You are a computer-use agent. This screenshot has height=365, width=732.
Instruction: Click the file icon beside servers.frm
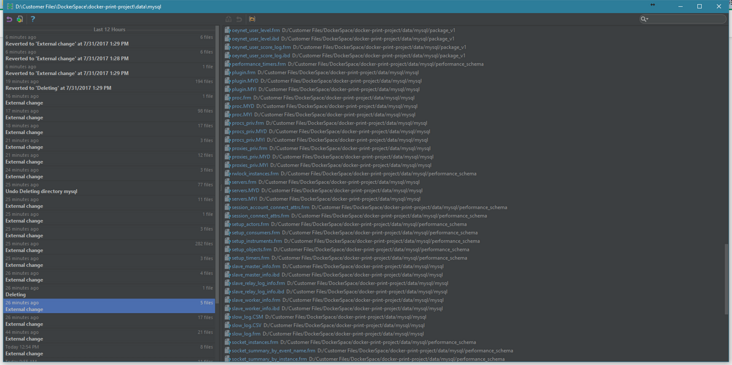point(228,182)
